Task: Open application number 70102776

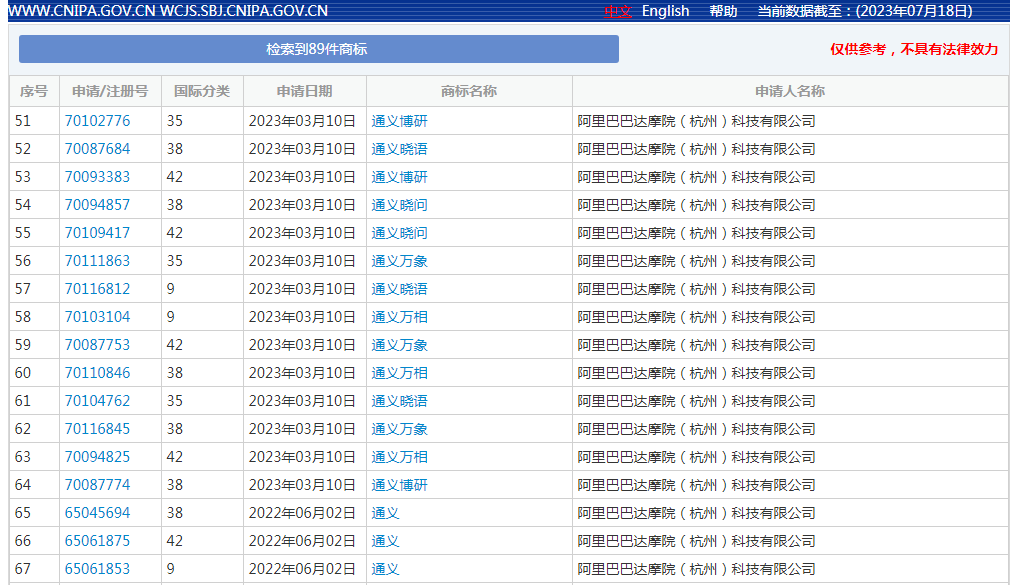Action: click(97, 121)
